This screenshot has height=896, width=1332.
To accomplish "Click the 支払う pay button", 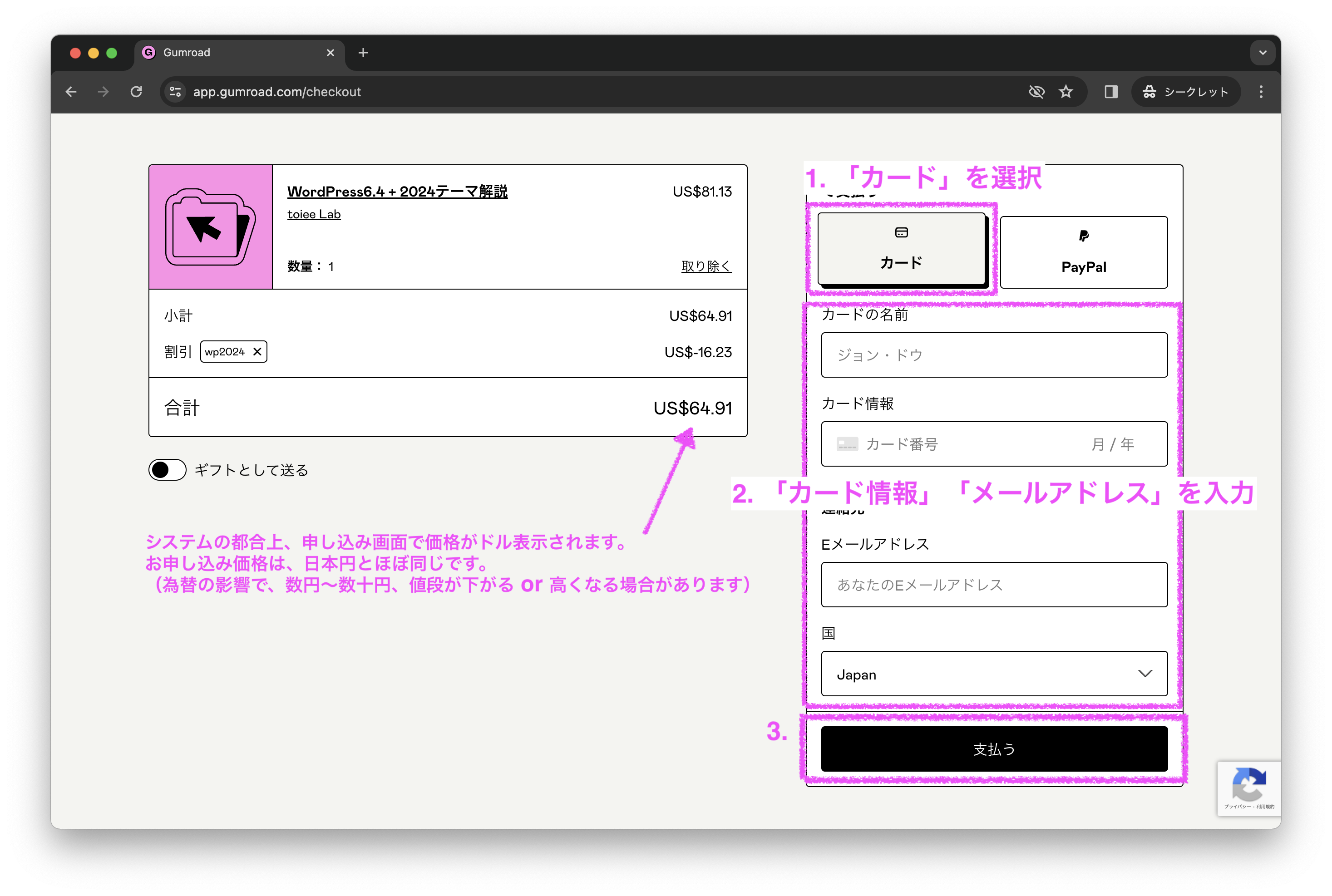I will (994, 748).
